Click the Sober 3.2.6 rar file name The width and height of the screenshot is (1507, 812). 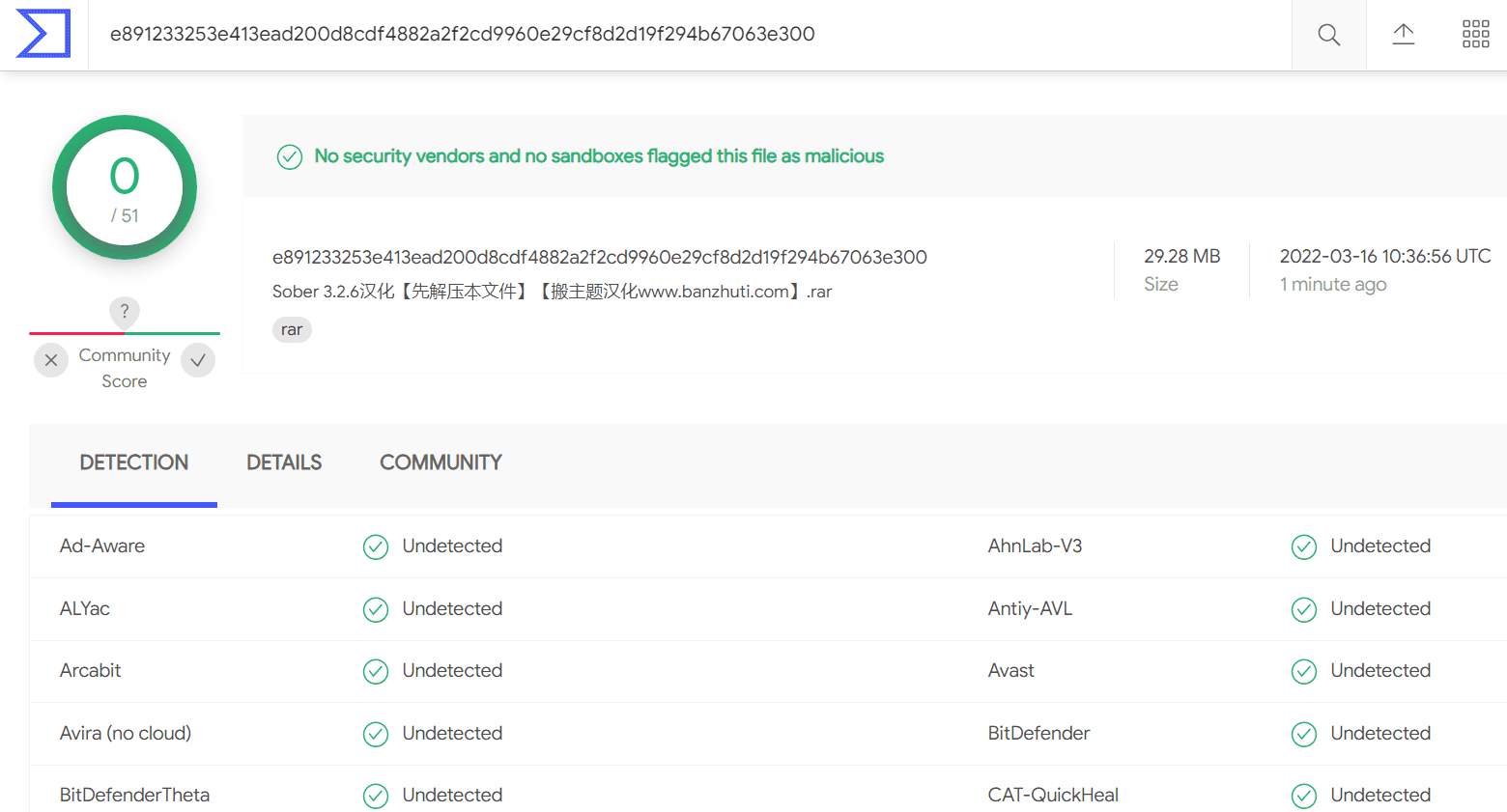552,292
